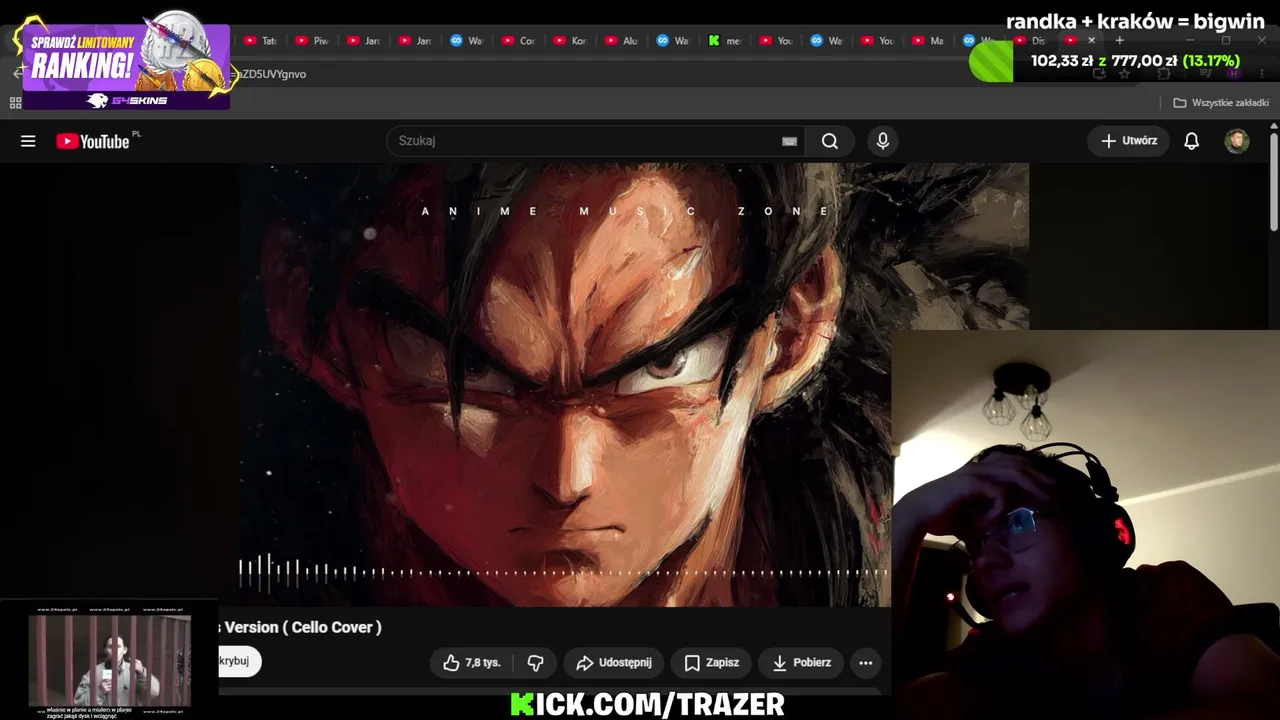The image size is (1280, 720).
Task: Open the browser apps grid icon
Action: tap(15, 103)
